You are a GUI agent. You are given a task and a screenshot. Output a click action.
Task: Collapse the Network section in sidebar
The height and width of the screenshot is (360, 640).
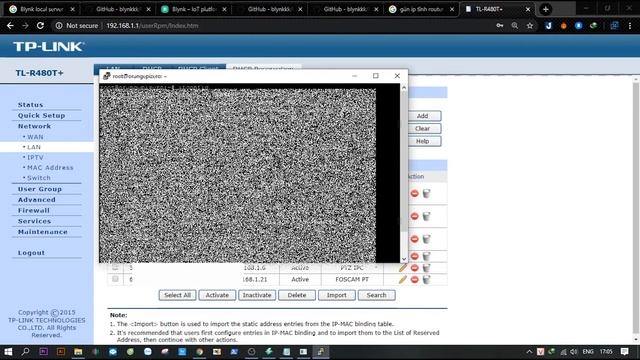point(34,126)
